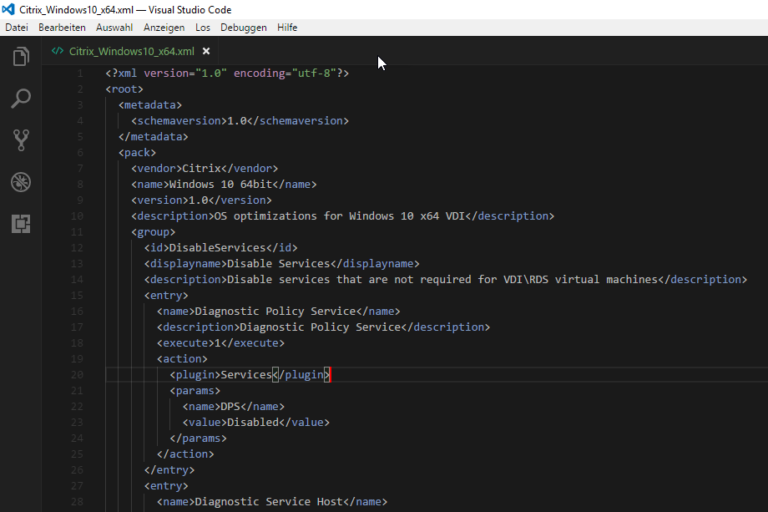Open the Debug view in the activity bar
The image size is (768, 512).
[21, 182]
